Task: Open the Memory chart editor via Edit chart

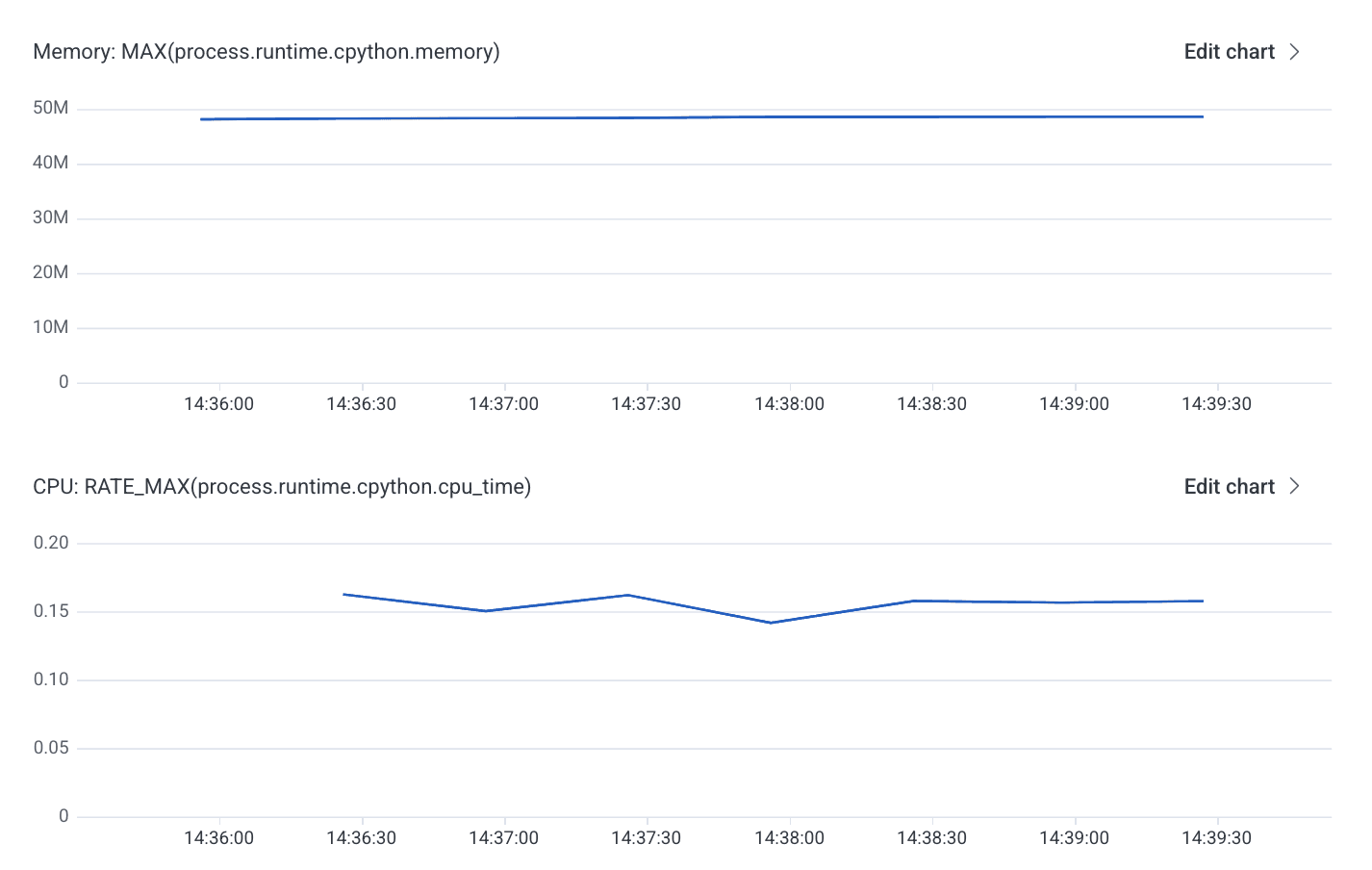Action: coord(1230,51)
